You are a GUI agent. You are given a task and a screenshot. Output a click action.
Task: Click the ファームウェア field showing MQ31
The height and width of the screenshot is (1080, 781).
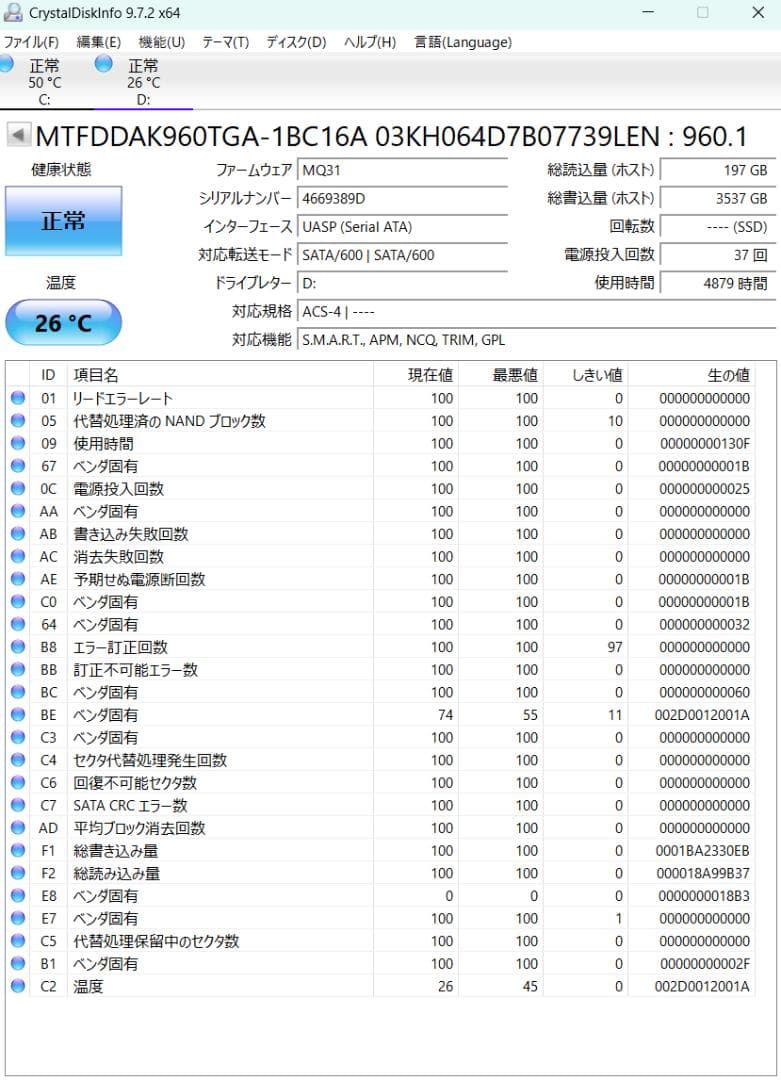coord(402,171)
